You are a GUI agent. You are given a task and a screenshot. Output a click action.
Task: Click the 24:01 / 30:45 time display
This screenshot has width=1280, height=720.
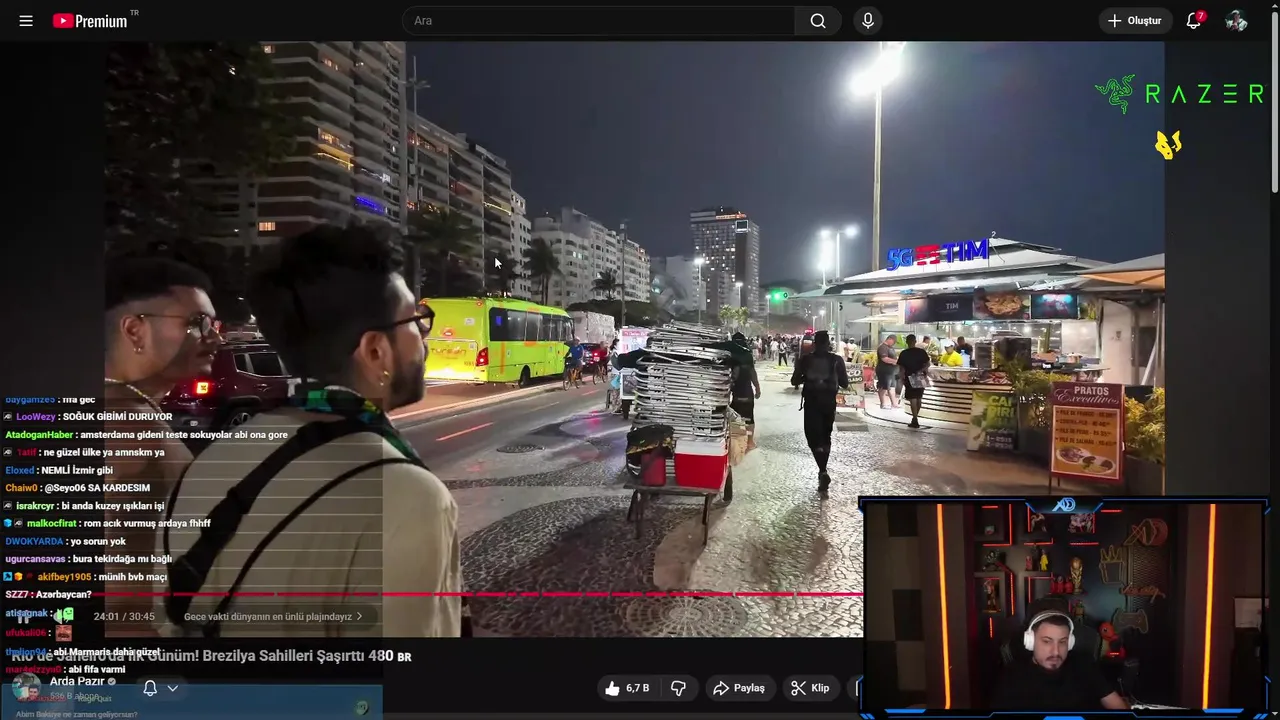(124, 617)
